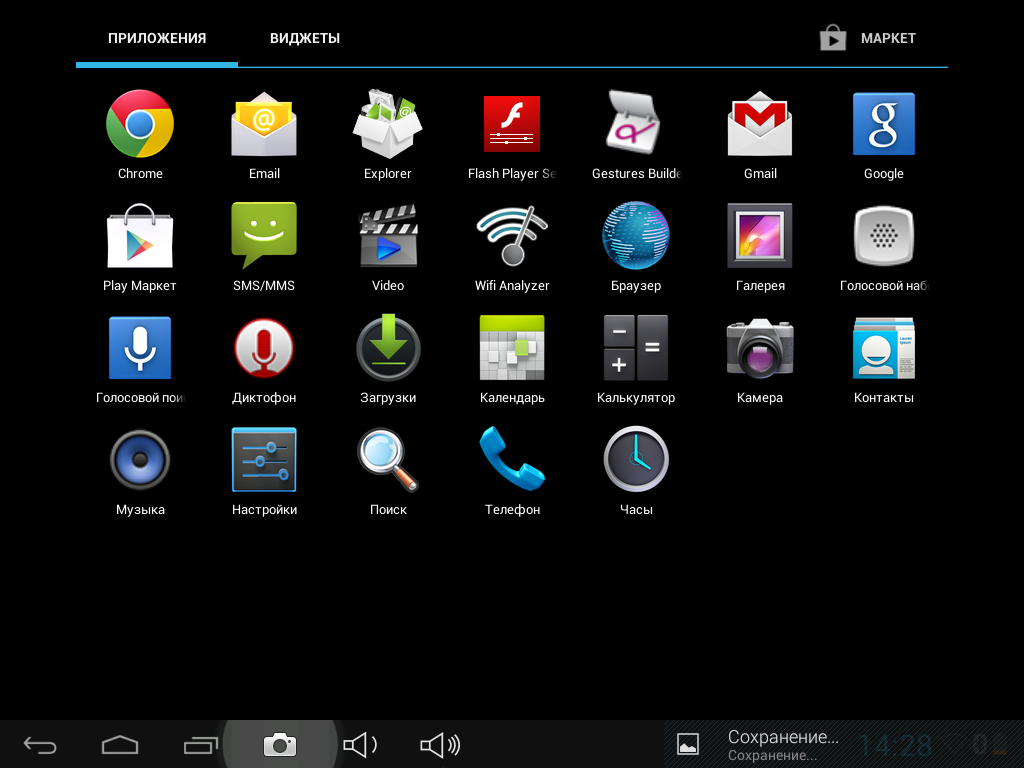1024x768 pixels.
Task: Switch to the Виджеты tab
Action: pos(305,38)
